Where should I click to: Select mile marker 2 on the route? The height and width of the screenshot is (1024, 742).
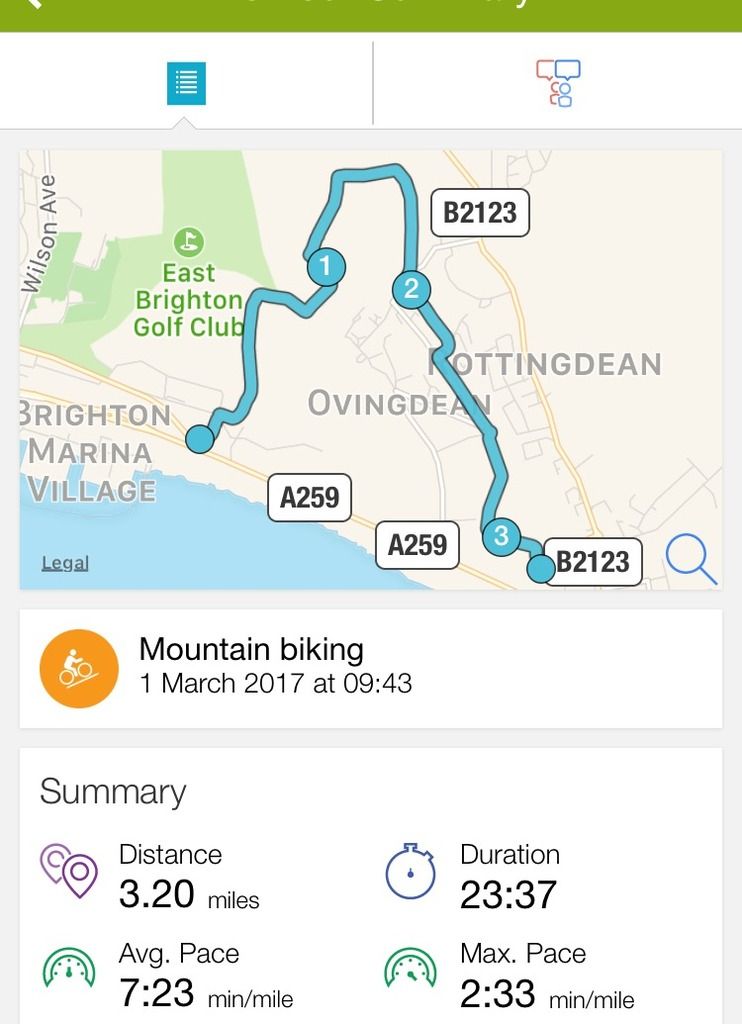click(411, 289)
